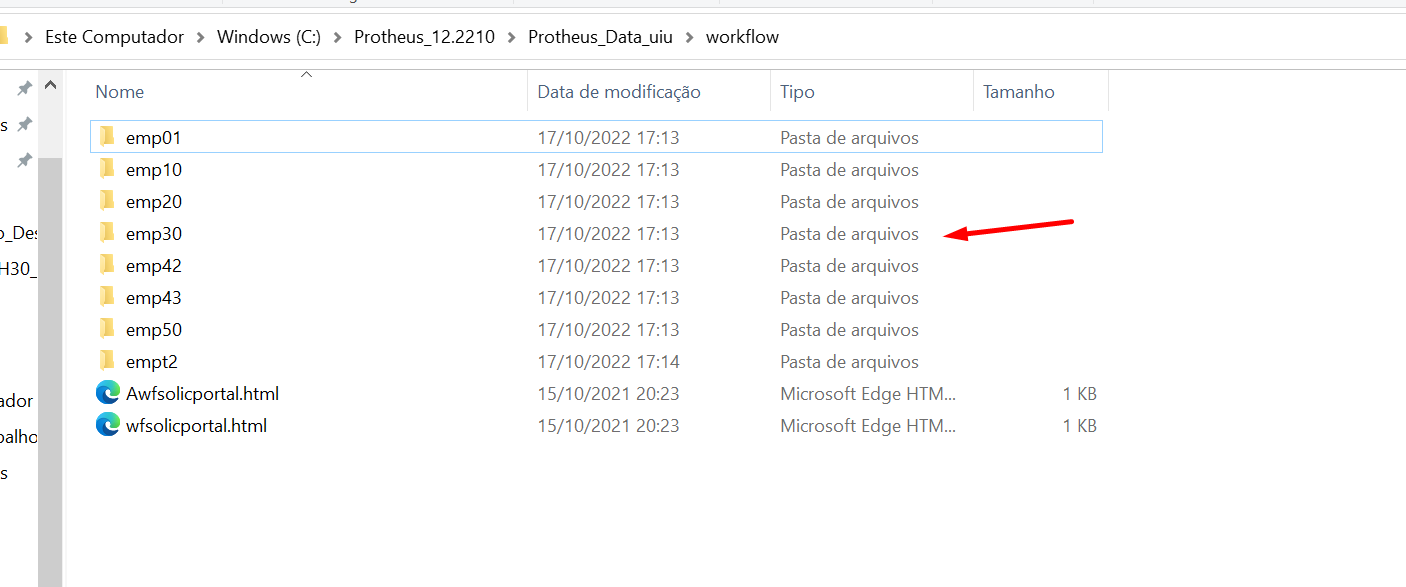Expand chevron before 'Este Computador'

tap(27, 37)
